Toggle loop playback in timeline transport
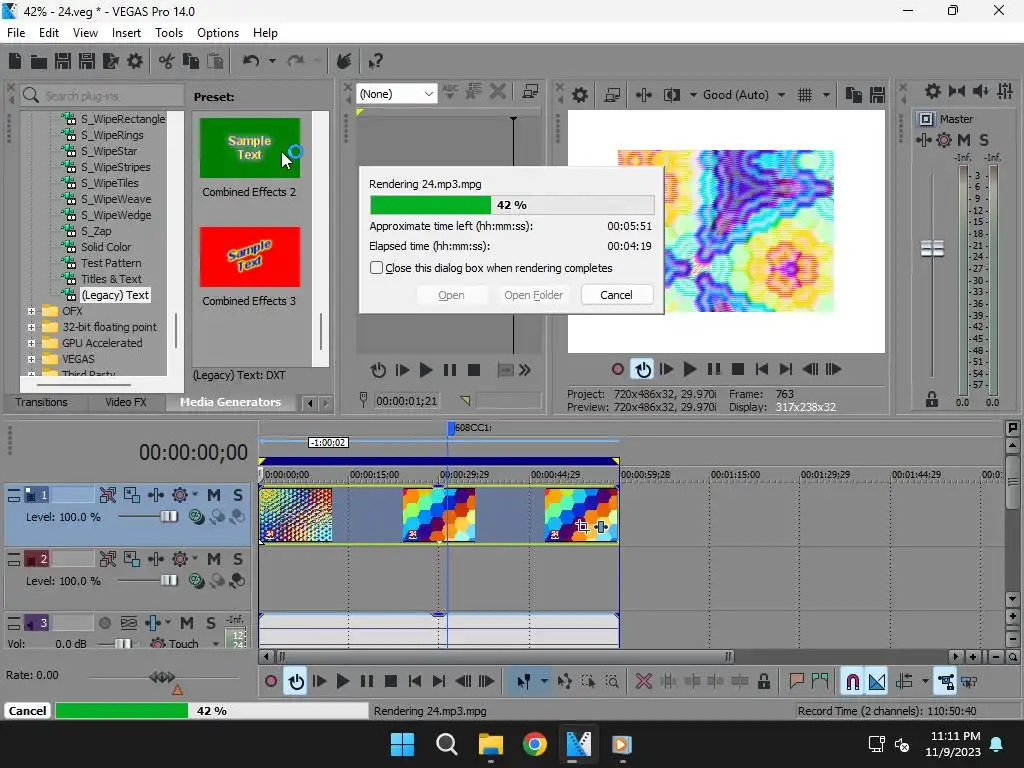 tap(296, 681)
